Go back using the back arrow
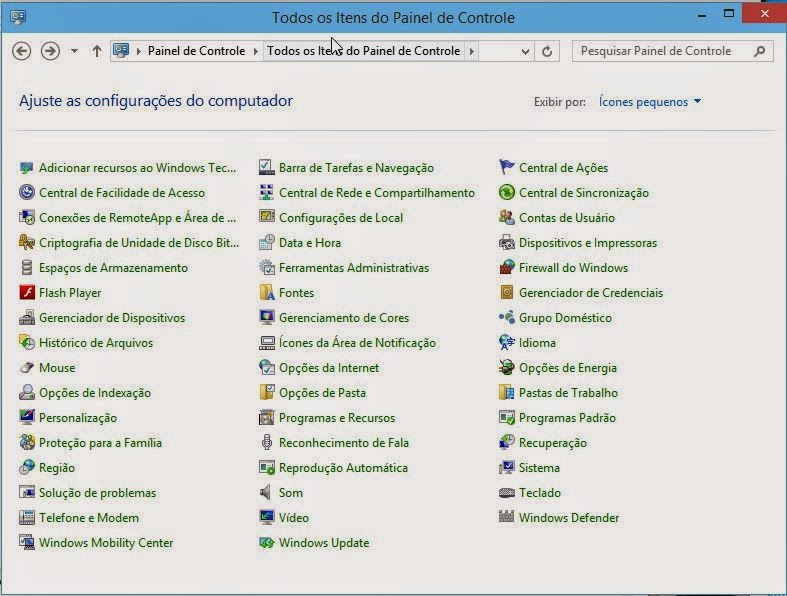Viewport: 787px width, 596px height. [x=22, y=51]
